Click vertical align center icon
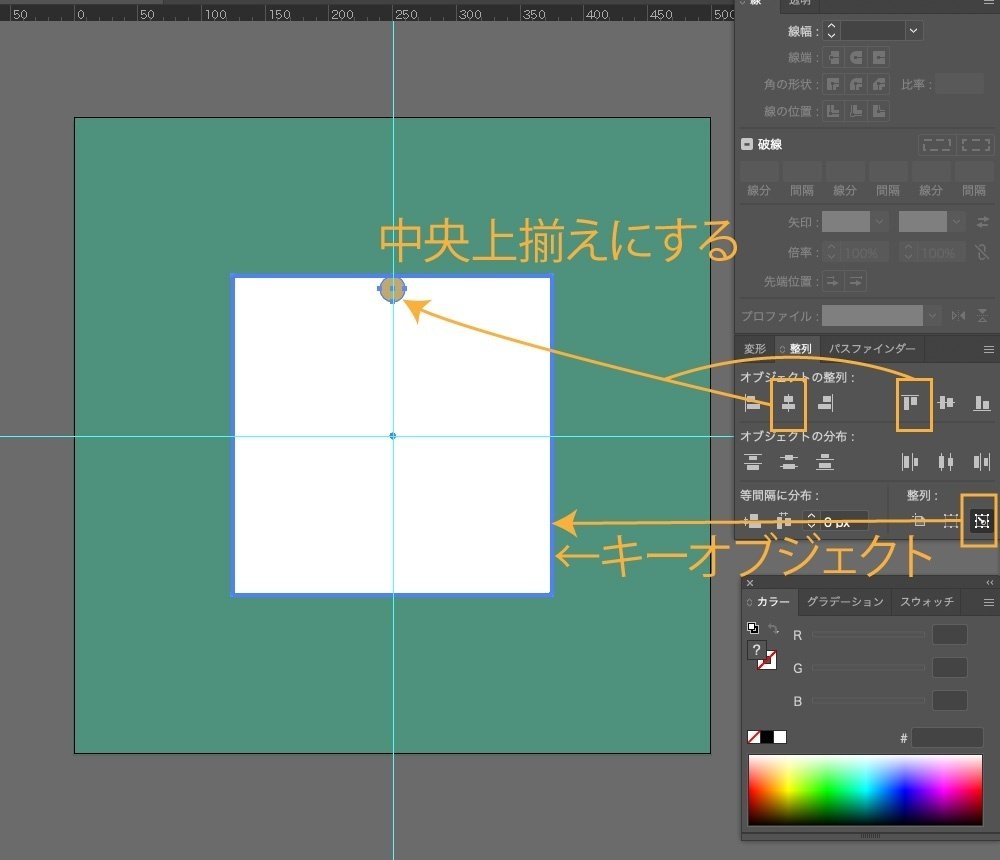The height and width of the screenshot is (860, 1000). (x=946, y=403)
